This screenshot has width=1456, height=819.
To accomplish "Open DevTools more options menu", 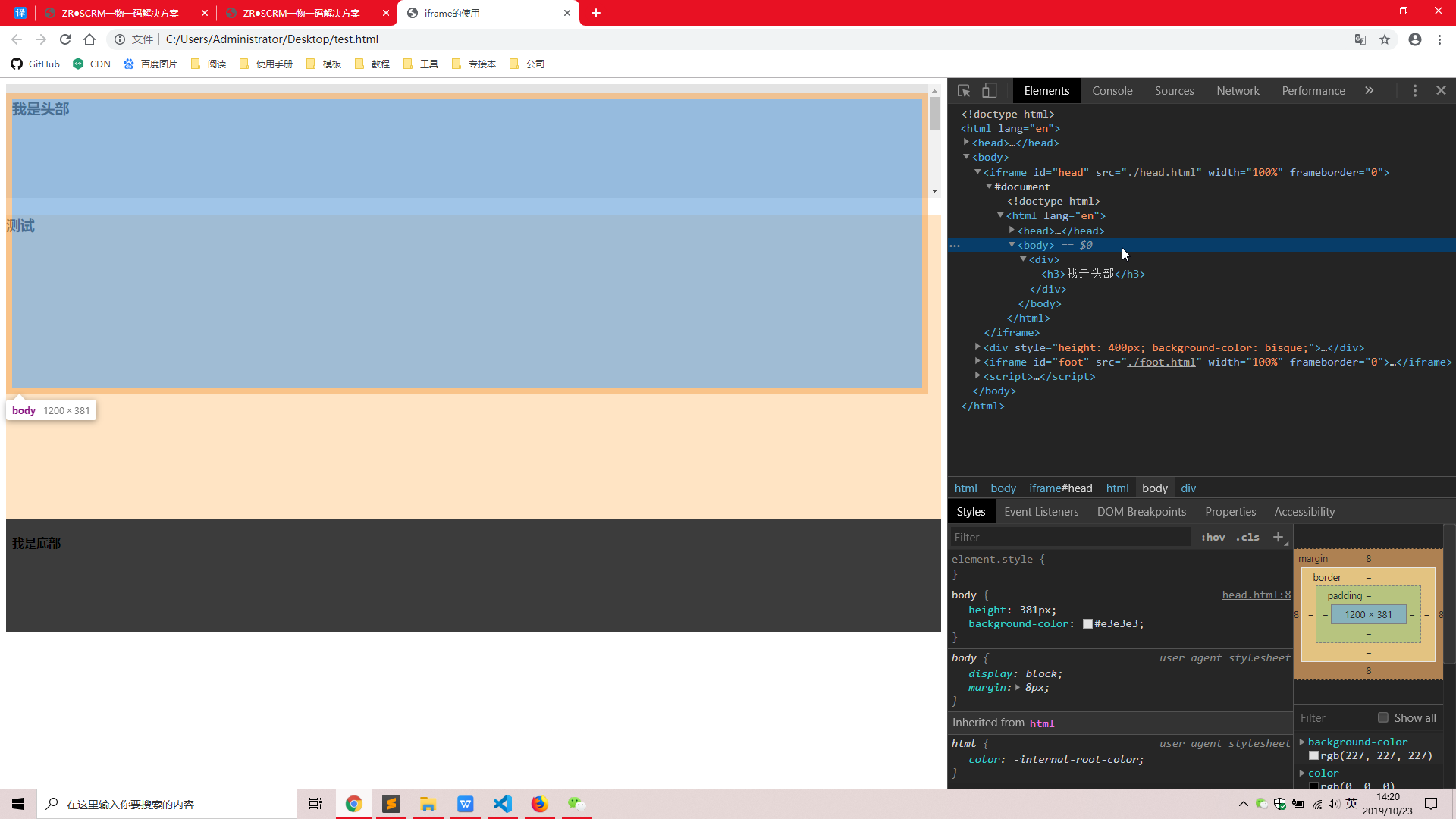I will 1415,91.
